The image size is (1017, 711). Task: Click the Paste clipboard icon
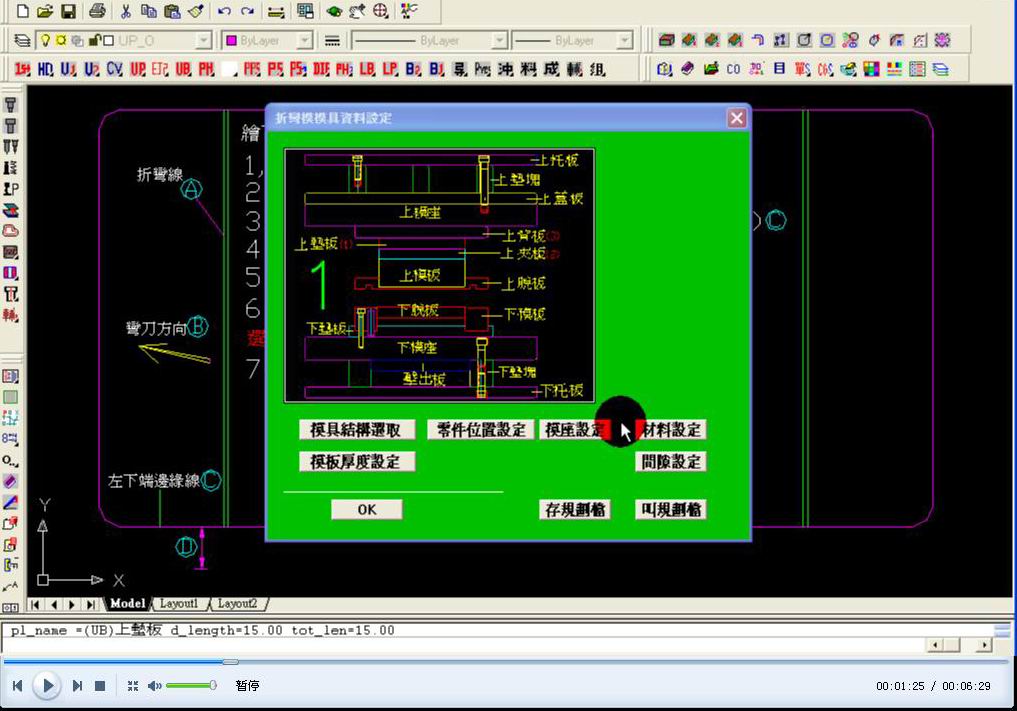[172, 11]
